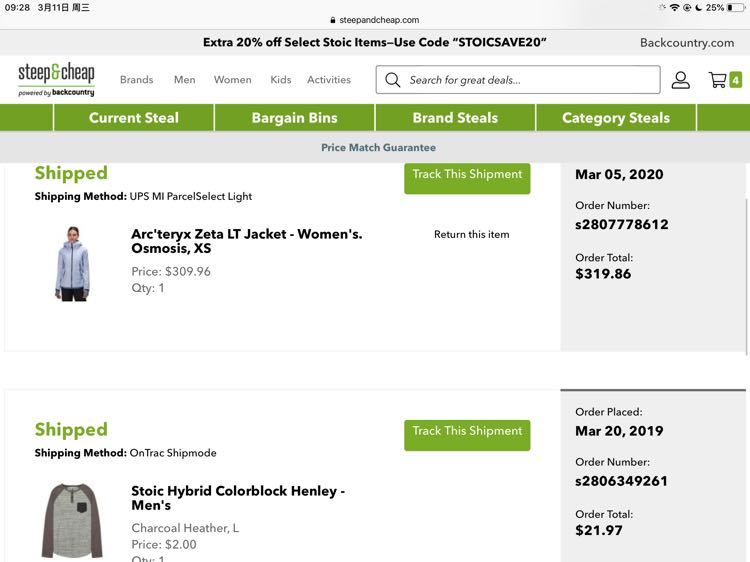Open the Stoic Henley product thumbnail
750x562 pixels.
(x=72, y=520)
